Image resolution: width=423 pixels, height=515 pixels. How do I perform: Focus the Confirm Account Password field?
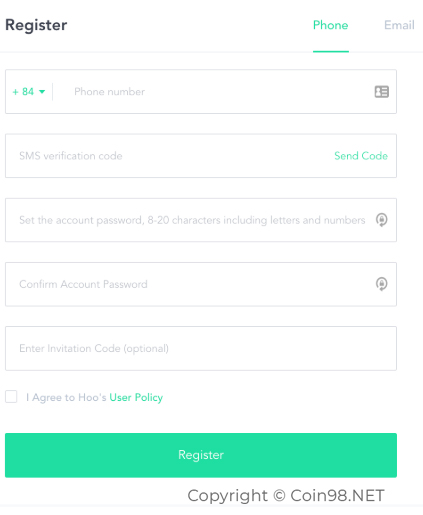(201, 284)
